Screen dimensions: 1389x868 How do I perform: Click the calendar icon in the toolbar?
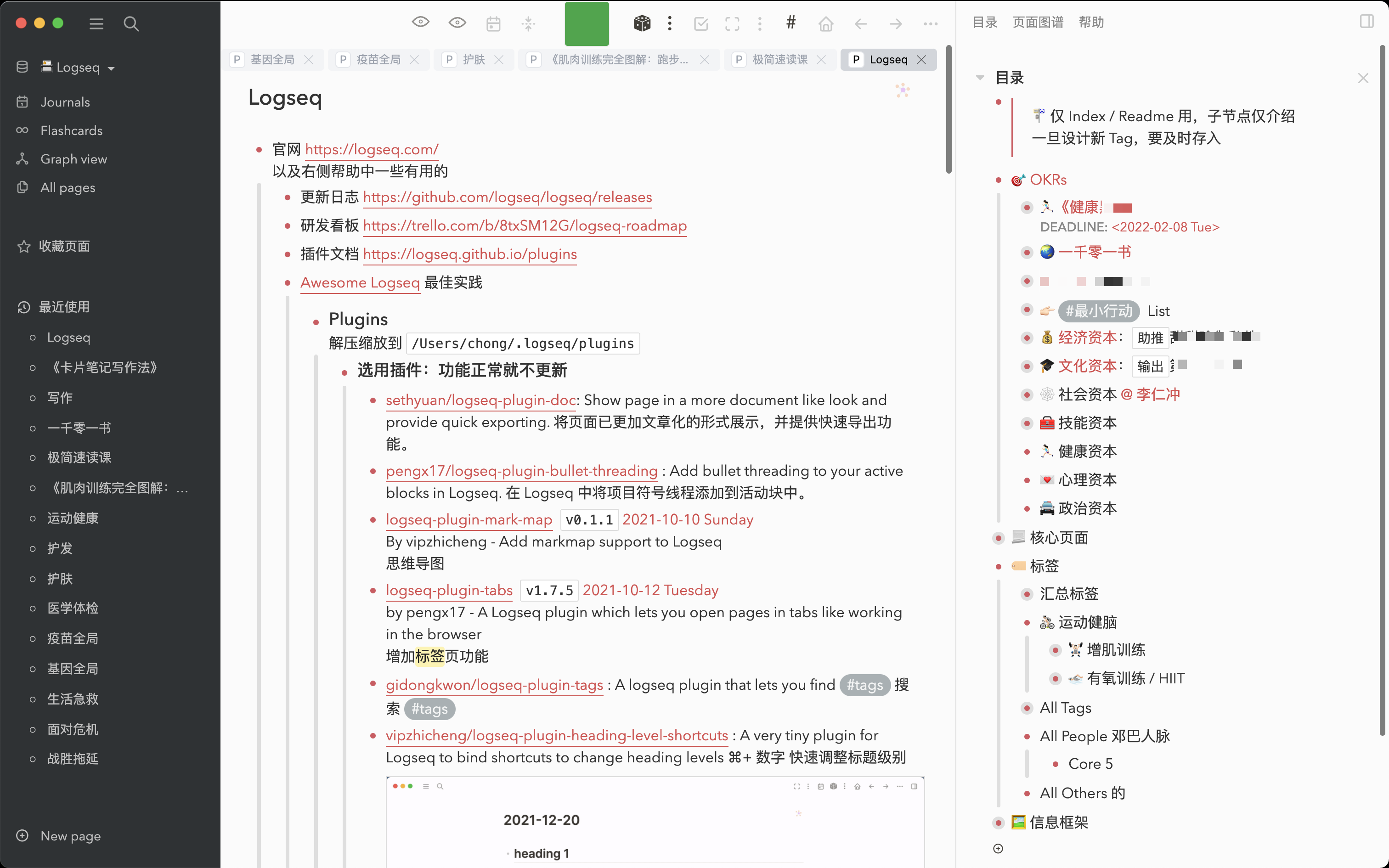pos(493,23)
